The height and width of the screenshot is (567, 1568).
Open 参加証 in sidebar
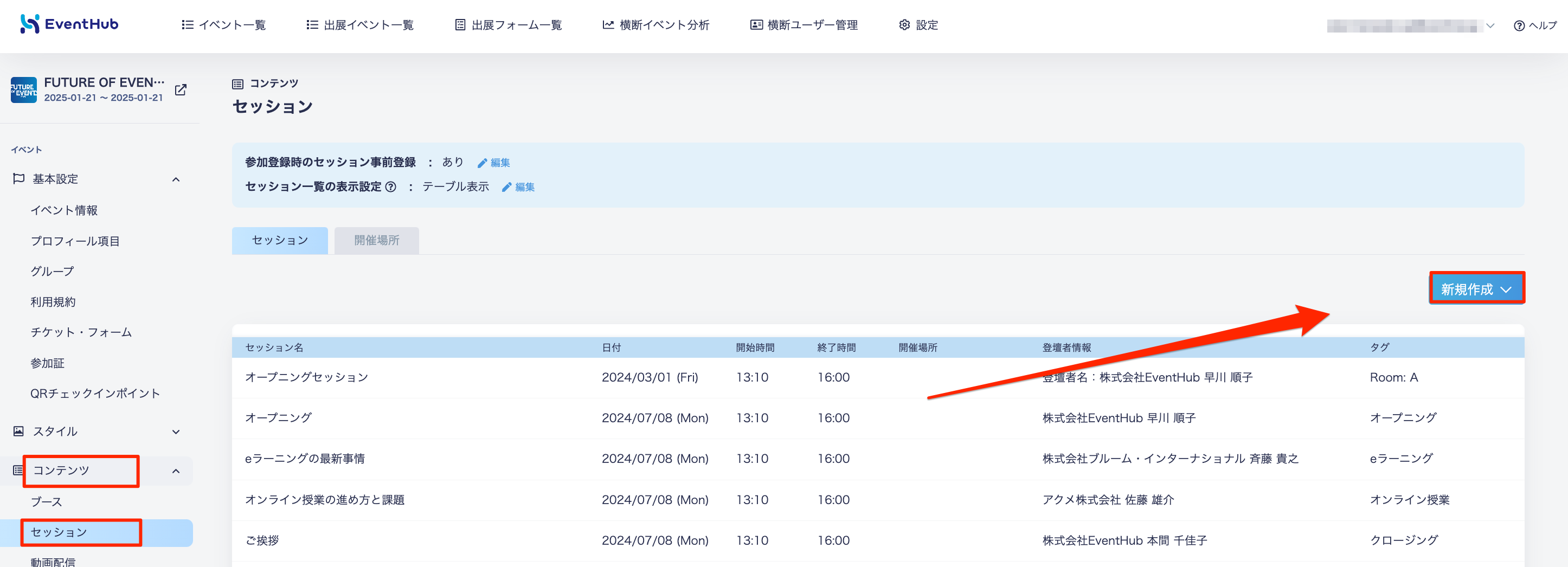point(48,363)
